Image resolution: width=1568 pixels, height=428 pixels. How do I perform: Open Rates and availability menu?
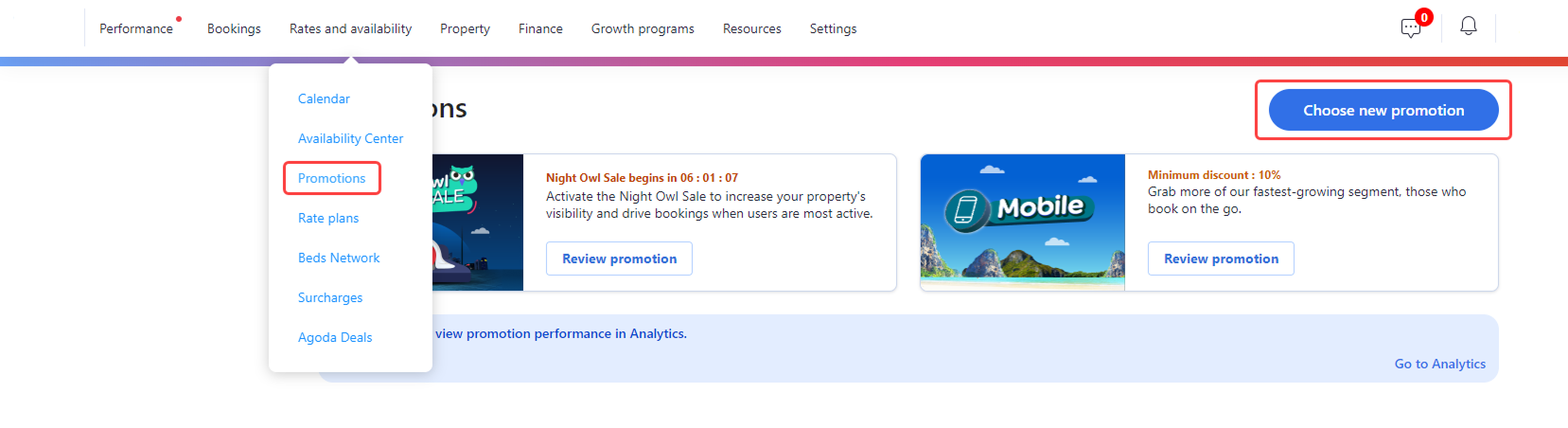tap(350, 28)
